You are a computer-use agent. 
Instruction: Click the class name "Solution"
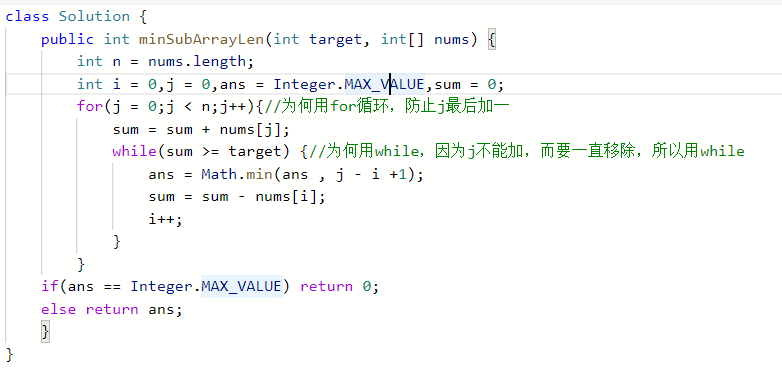tap(94, 16)
